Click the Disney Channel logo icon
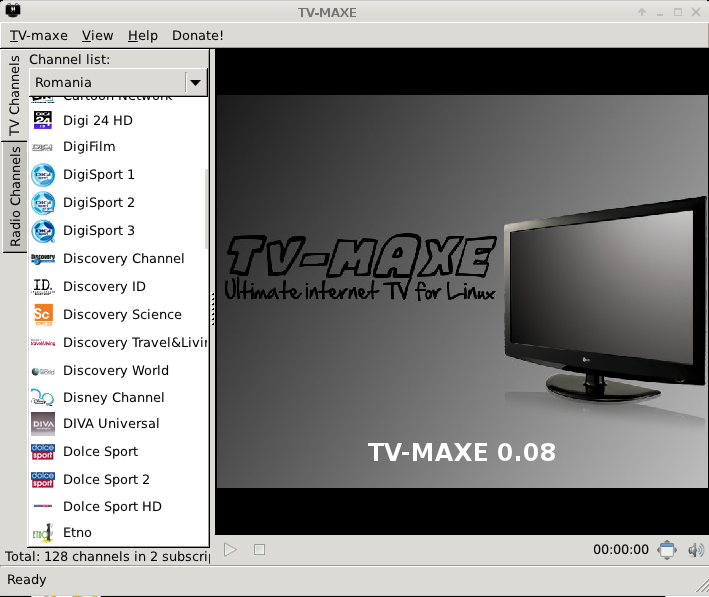This screenshot has width=709, height=597. [x=43, y=397]
